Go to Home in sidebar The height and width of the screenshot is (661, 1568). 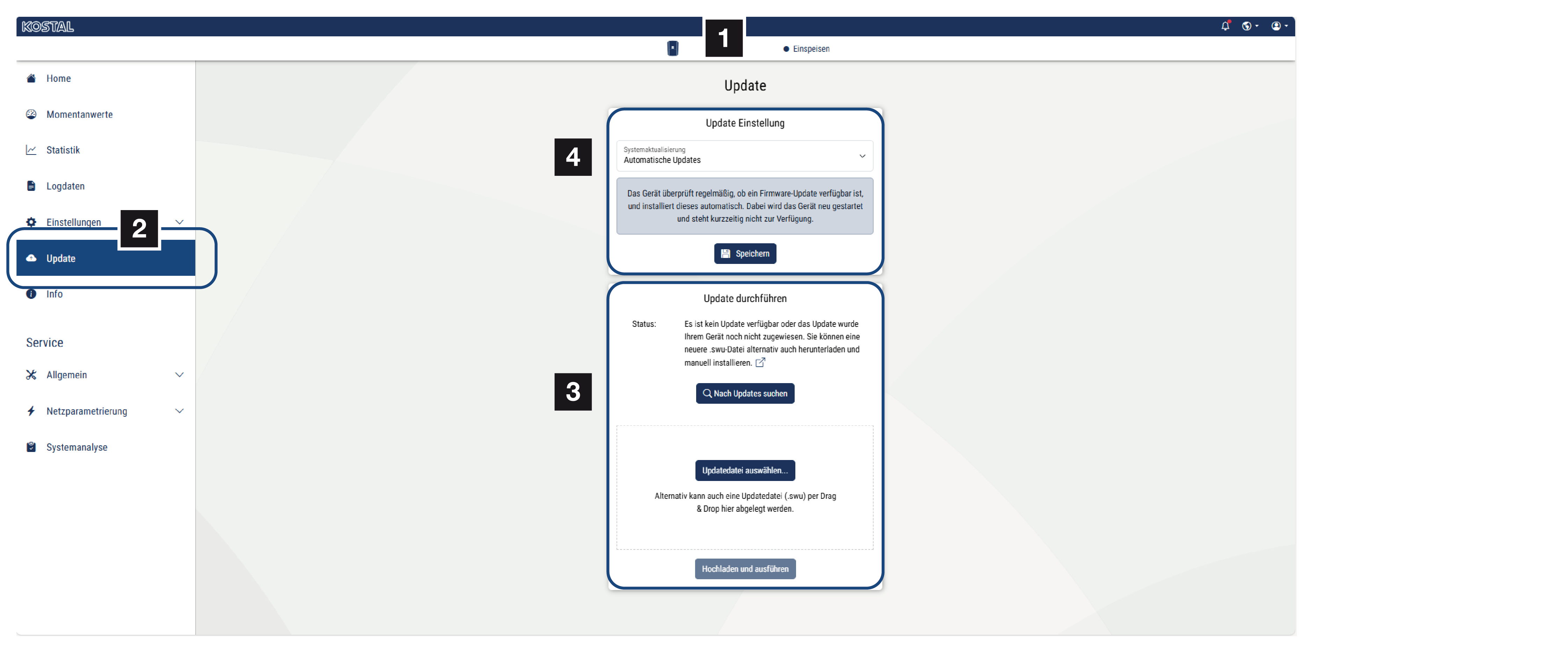click(x=58, y=79)
